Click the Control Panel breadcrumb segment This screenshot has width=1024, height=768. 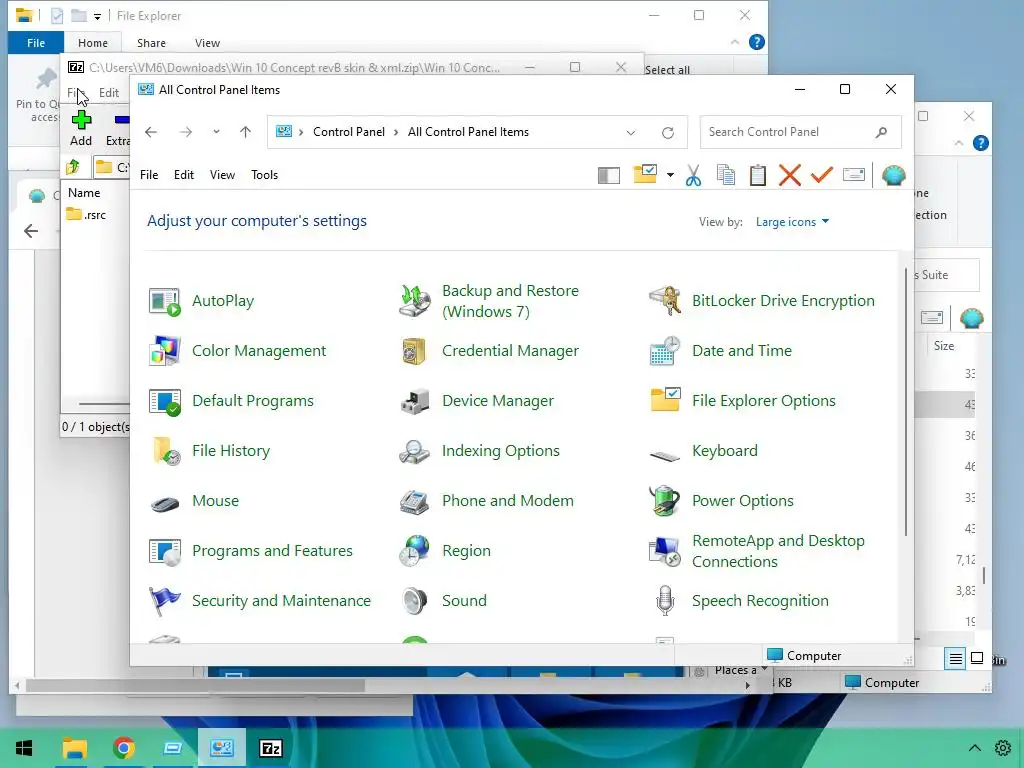349,132
